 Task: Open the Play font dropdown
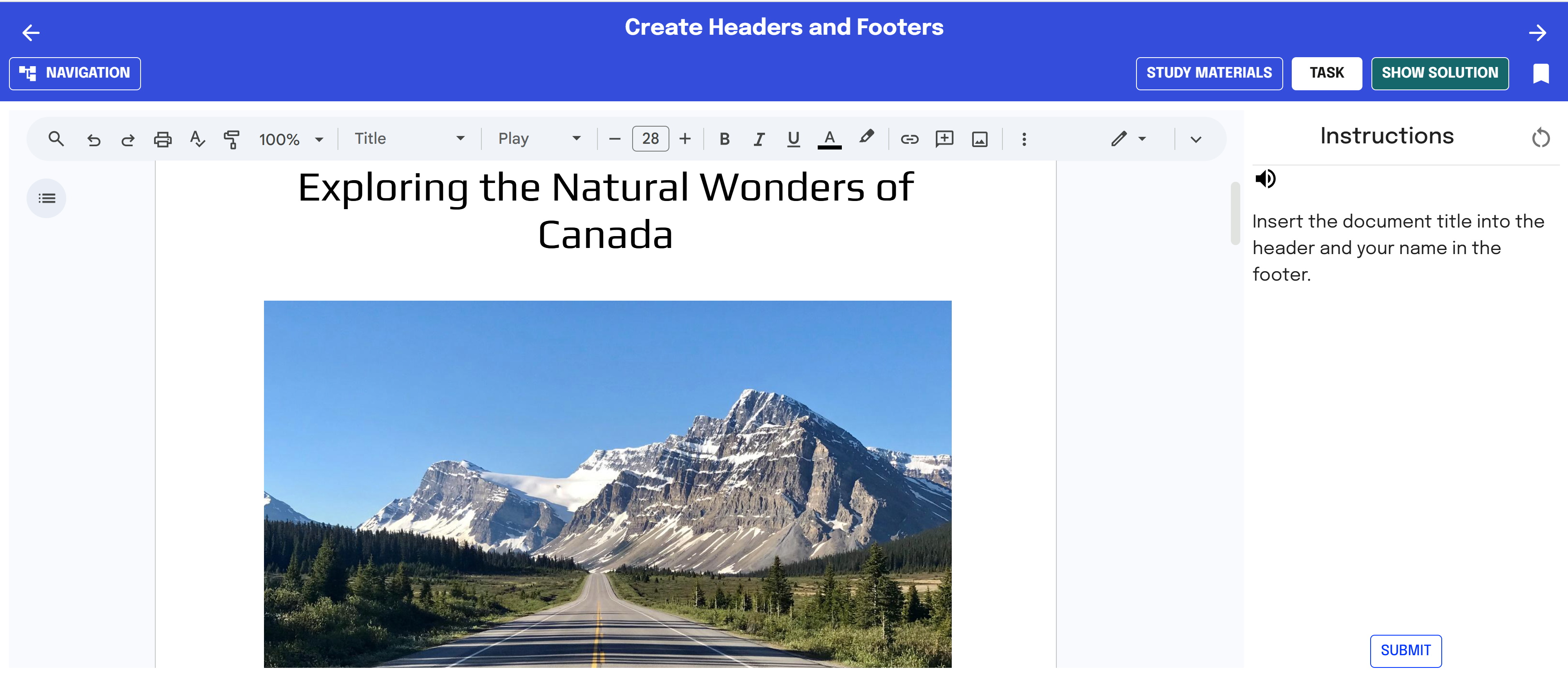click(x=539, y=139)
